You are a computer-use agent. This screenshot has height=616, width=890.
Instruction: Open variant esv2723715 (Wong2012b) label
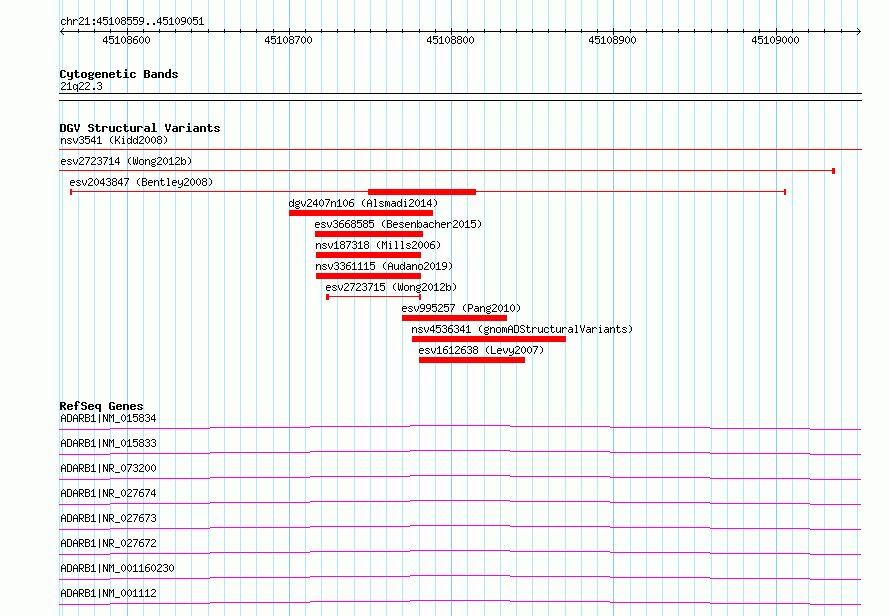click(x=391, y=287)
